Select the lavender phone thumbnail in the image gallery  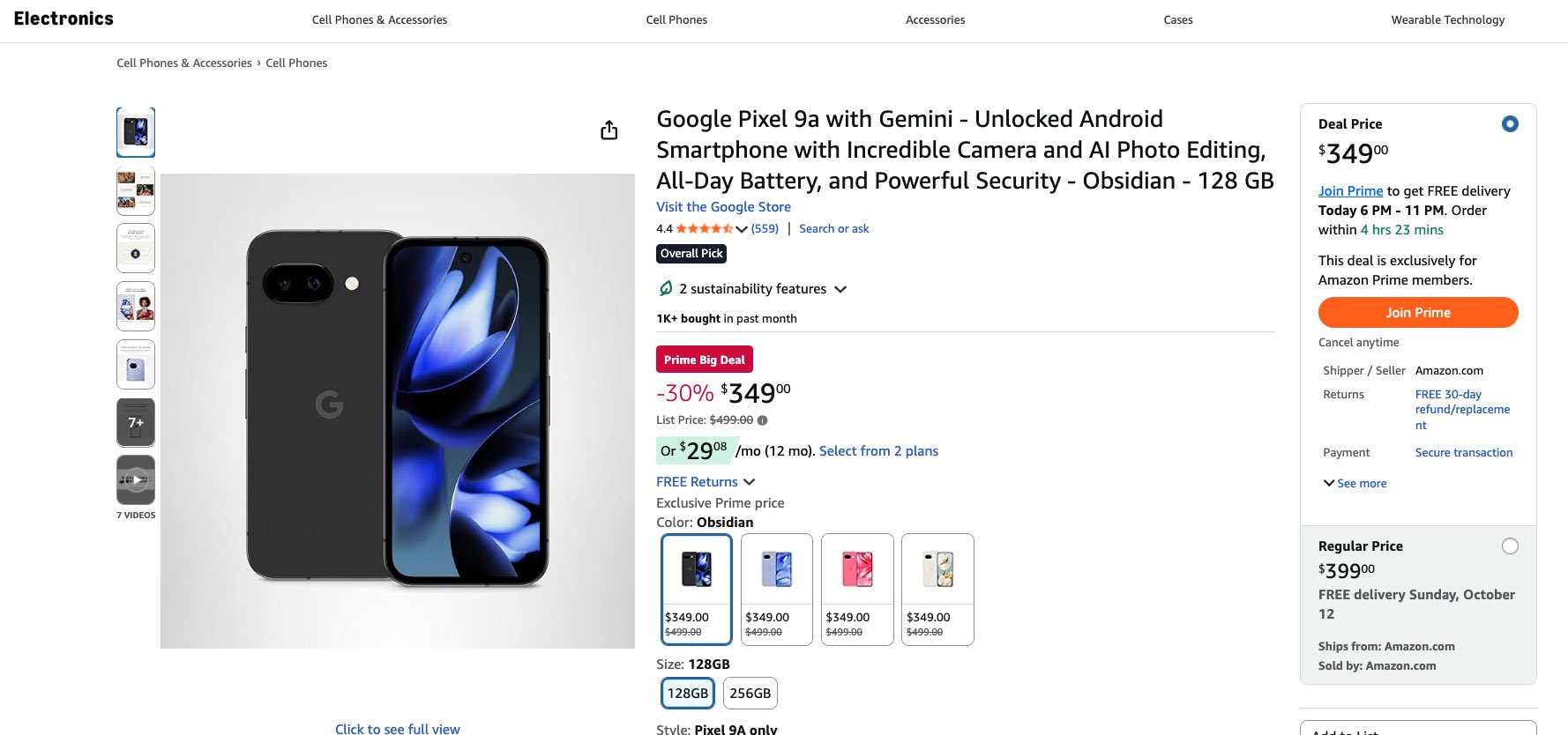(x=136, y=365)
